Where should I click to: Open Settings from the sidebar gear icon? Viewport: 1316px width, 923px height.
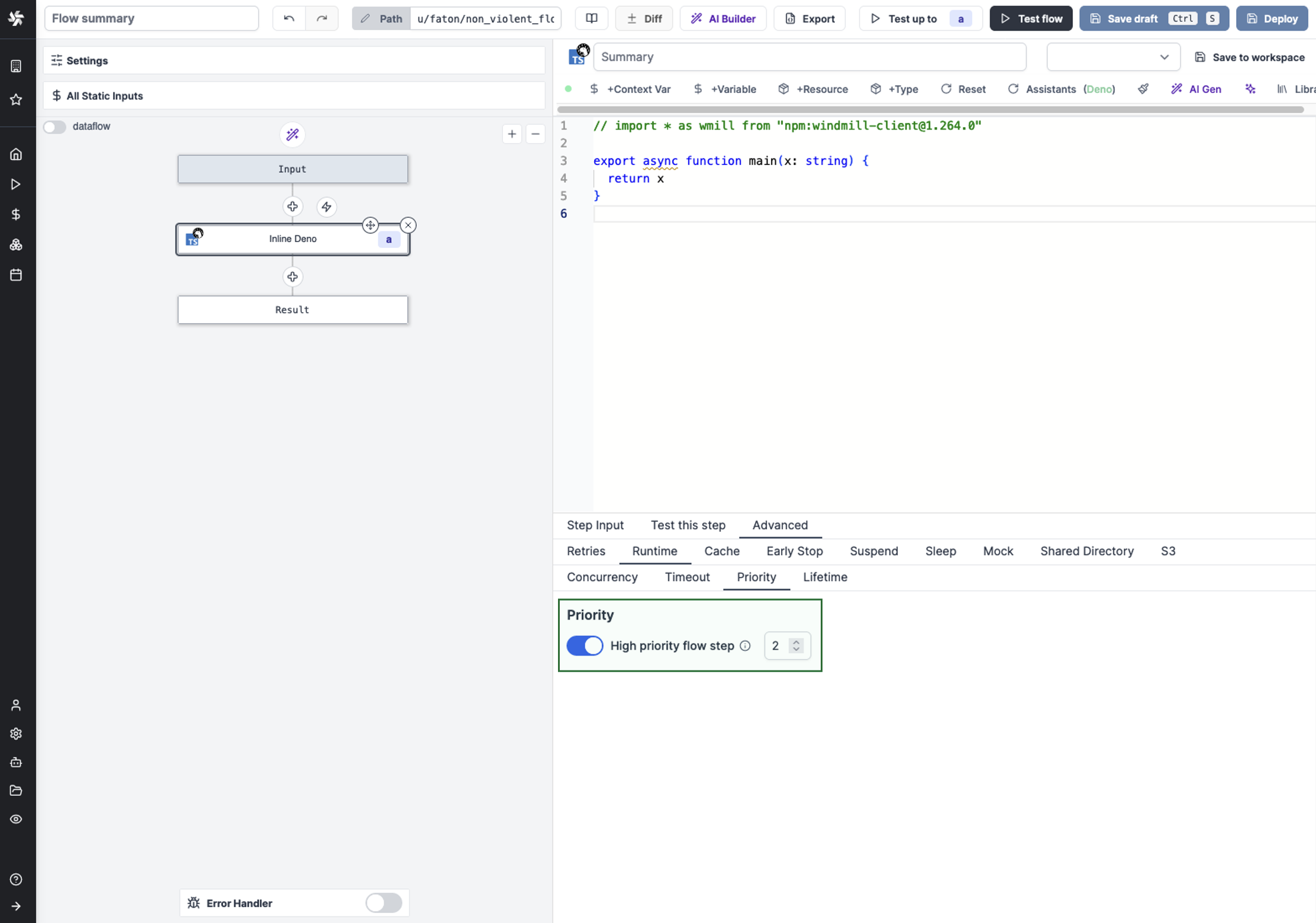pyautogui.click(x=16, y=734)
